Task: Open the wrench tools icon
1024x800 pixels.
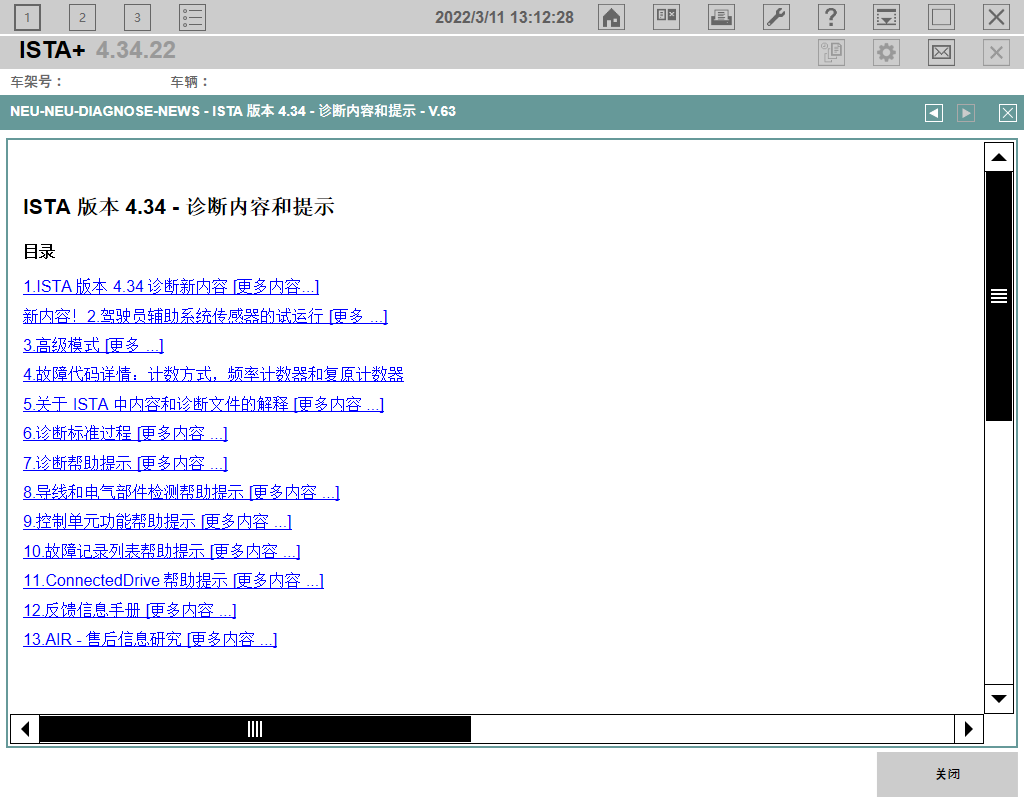Action: [776, 18]
